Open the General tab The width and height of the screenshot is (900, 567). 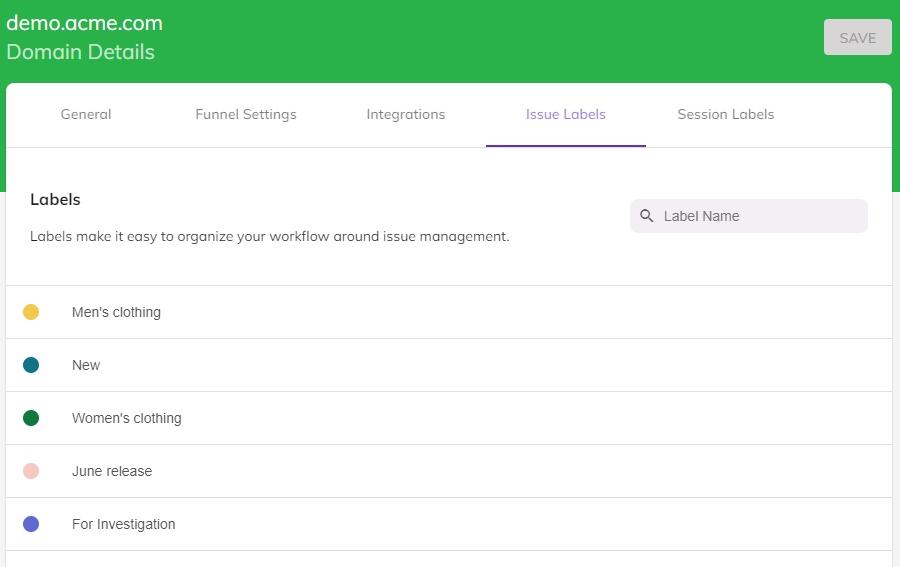(86, 114)
